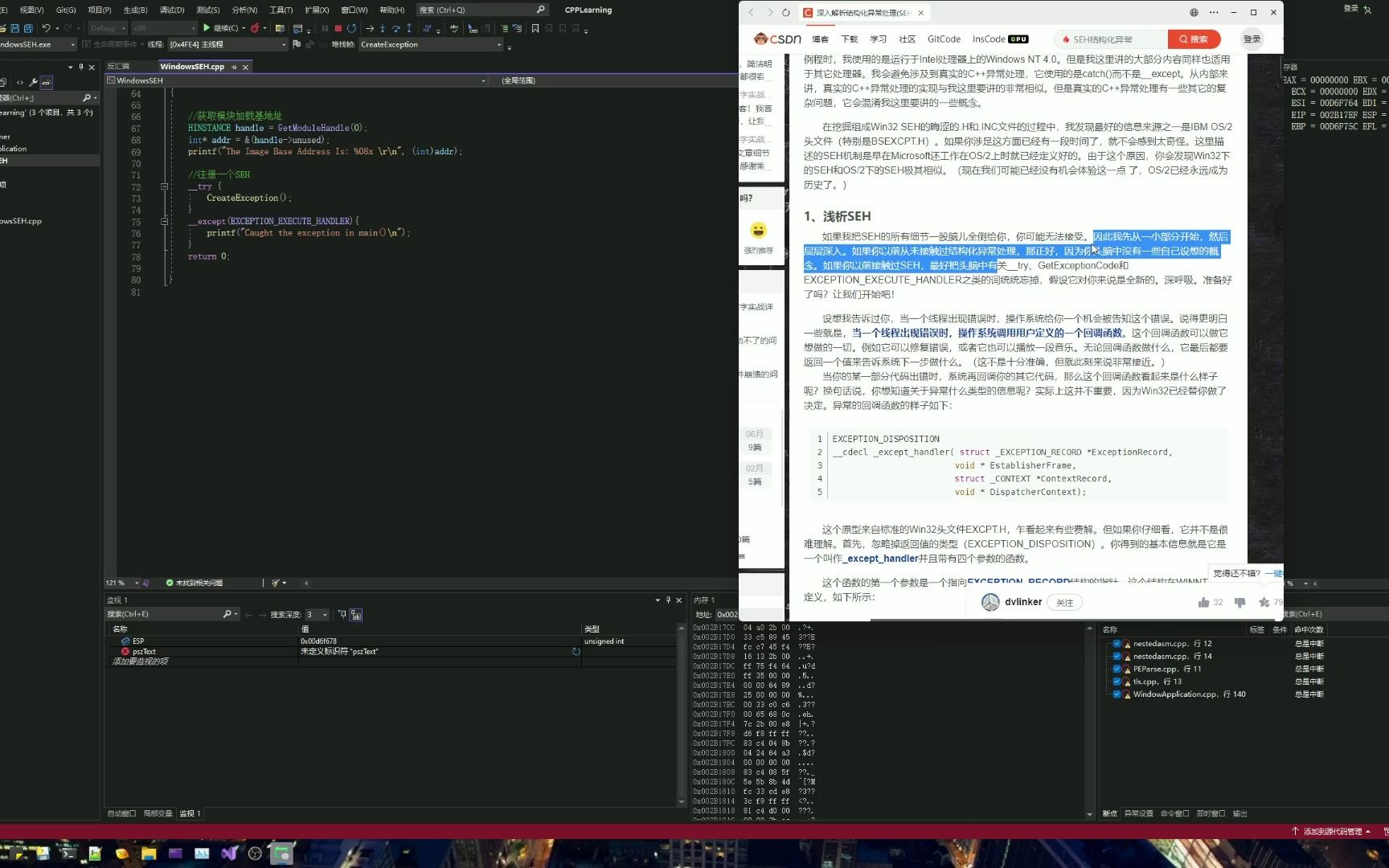Switch to the 反汇编 disassembly tab
Image resolution: width=1389 pixels, height=868 pixels.
pyautogui.click(x=118, y=67)
